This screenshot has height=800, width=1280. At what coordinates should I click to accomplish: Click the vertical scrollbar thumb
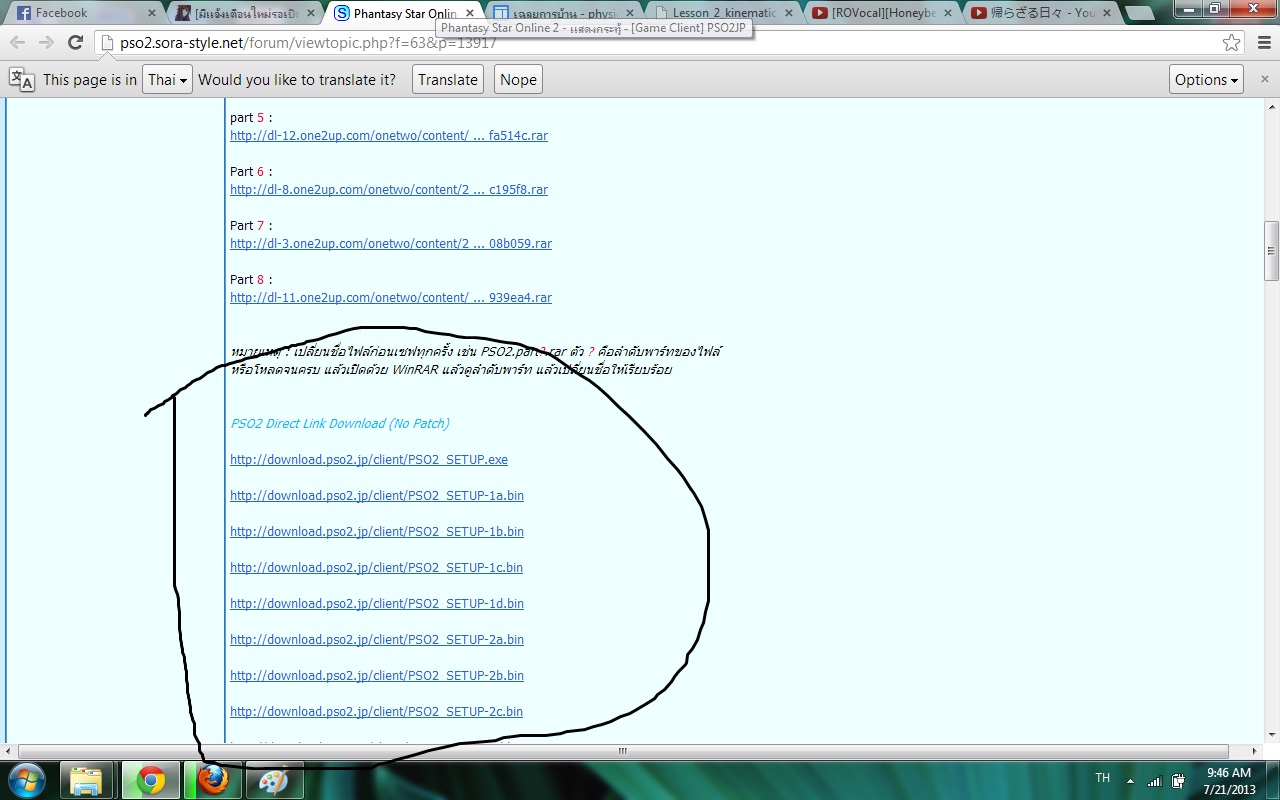1271,251
